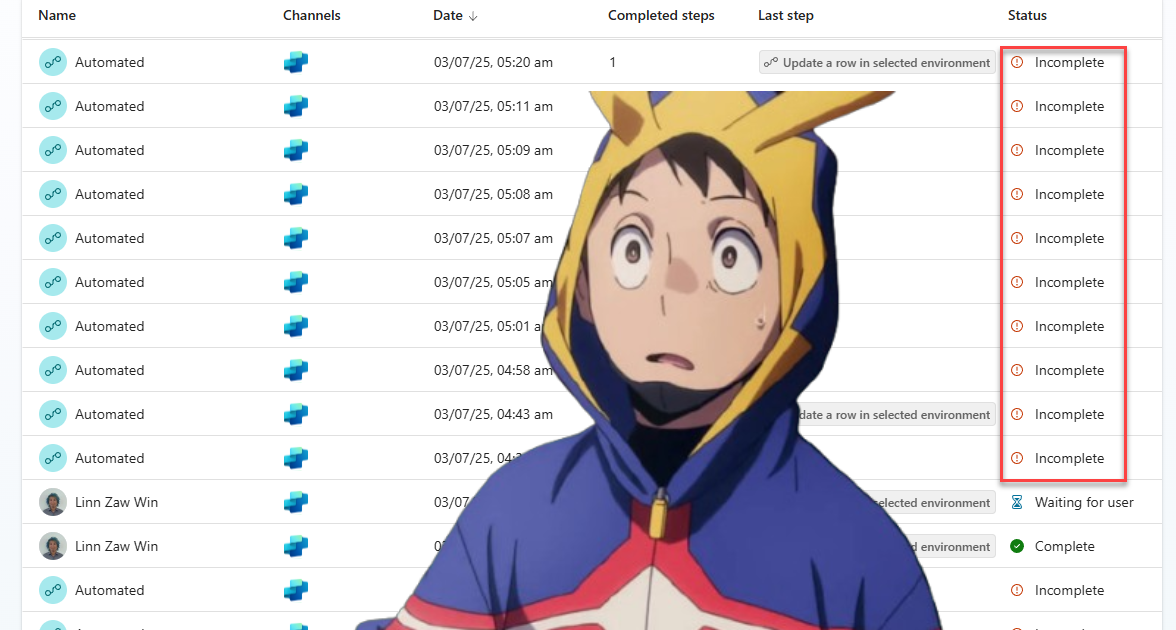Click the Automated flow icon in the 04:43 am row
Viewport: 1176px width, 630px height.
tap(52, 414)
